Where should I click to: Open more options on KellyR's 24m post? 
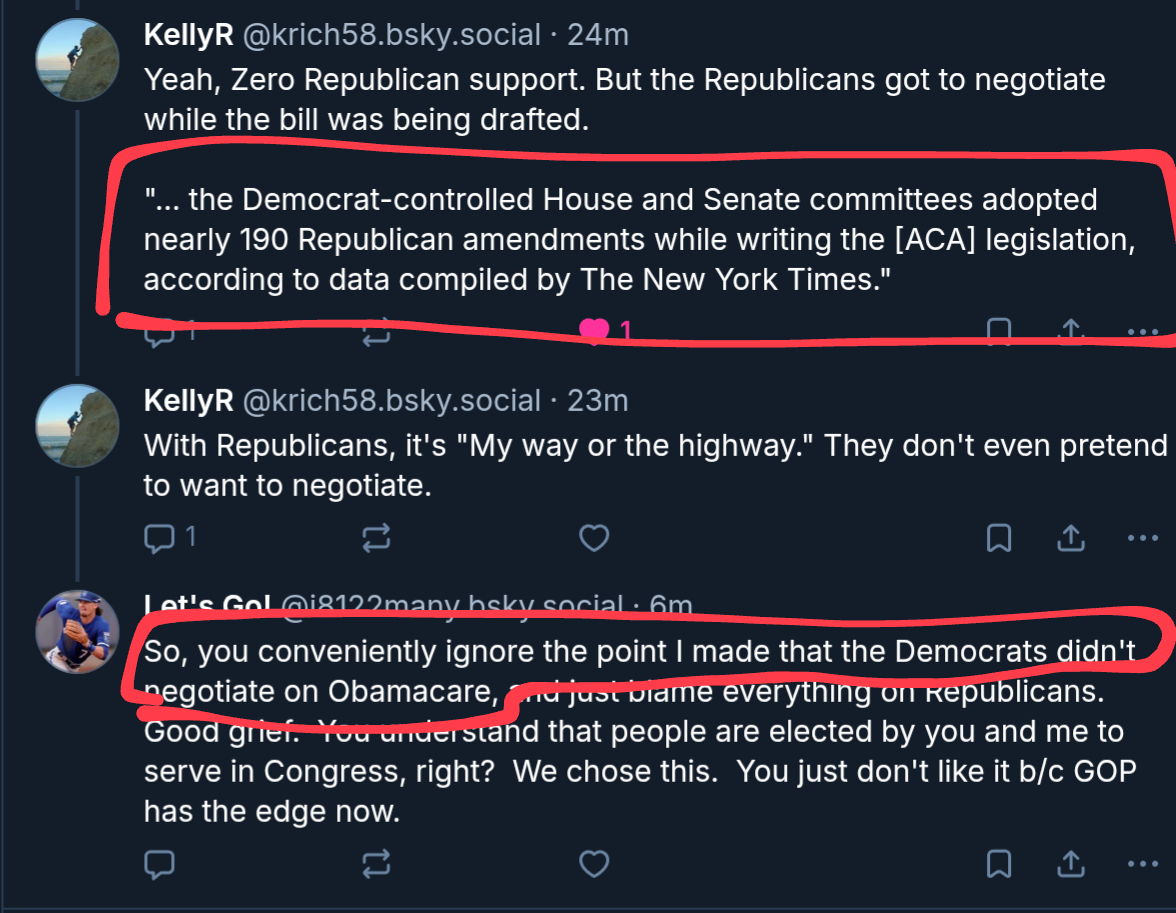pos(1142,331)
